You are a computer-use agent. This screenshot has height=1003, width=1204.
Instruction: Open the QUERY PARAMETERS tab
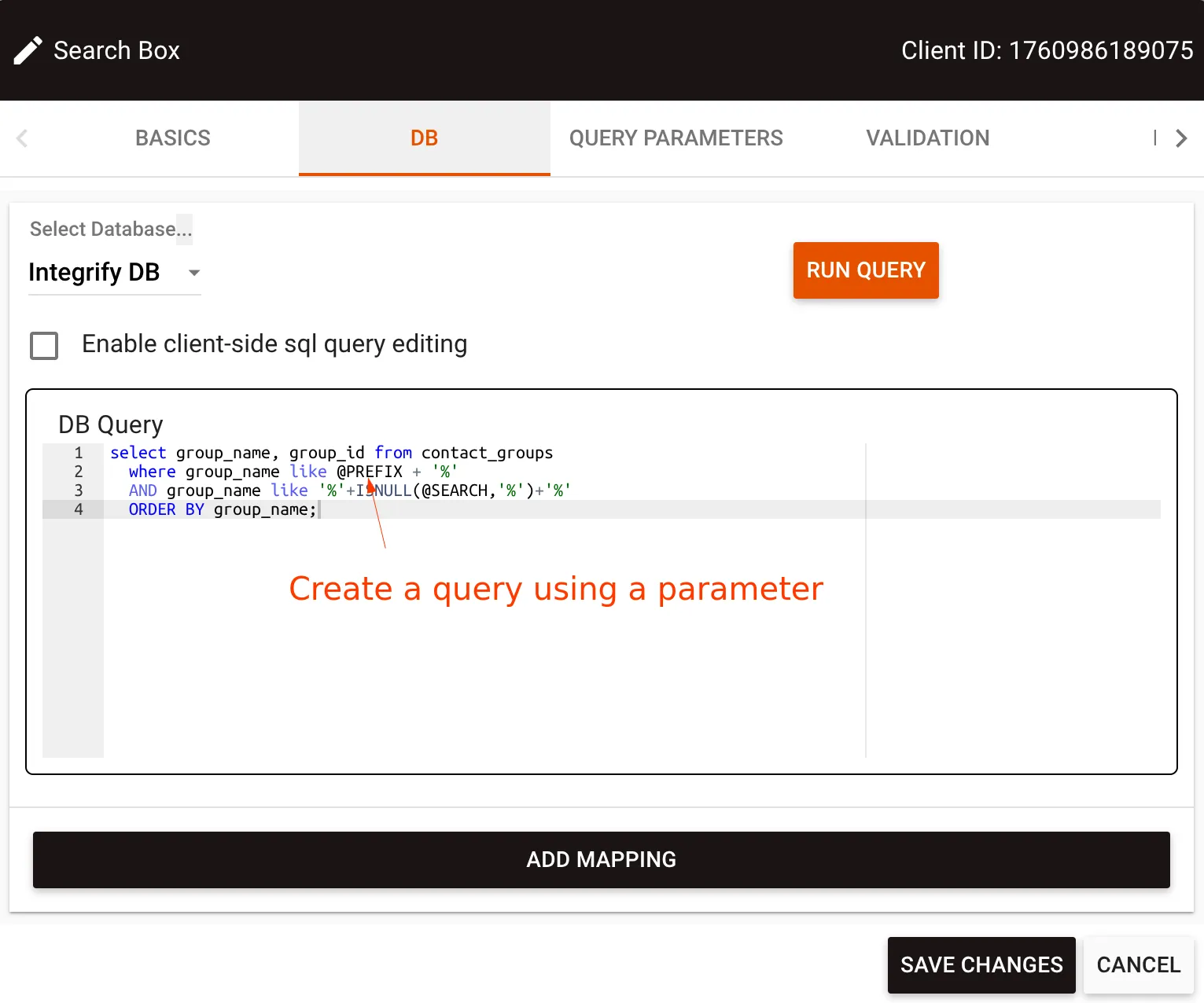coord(676,138)
